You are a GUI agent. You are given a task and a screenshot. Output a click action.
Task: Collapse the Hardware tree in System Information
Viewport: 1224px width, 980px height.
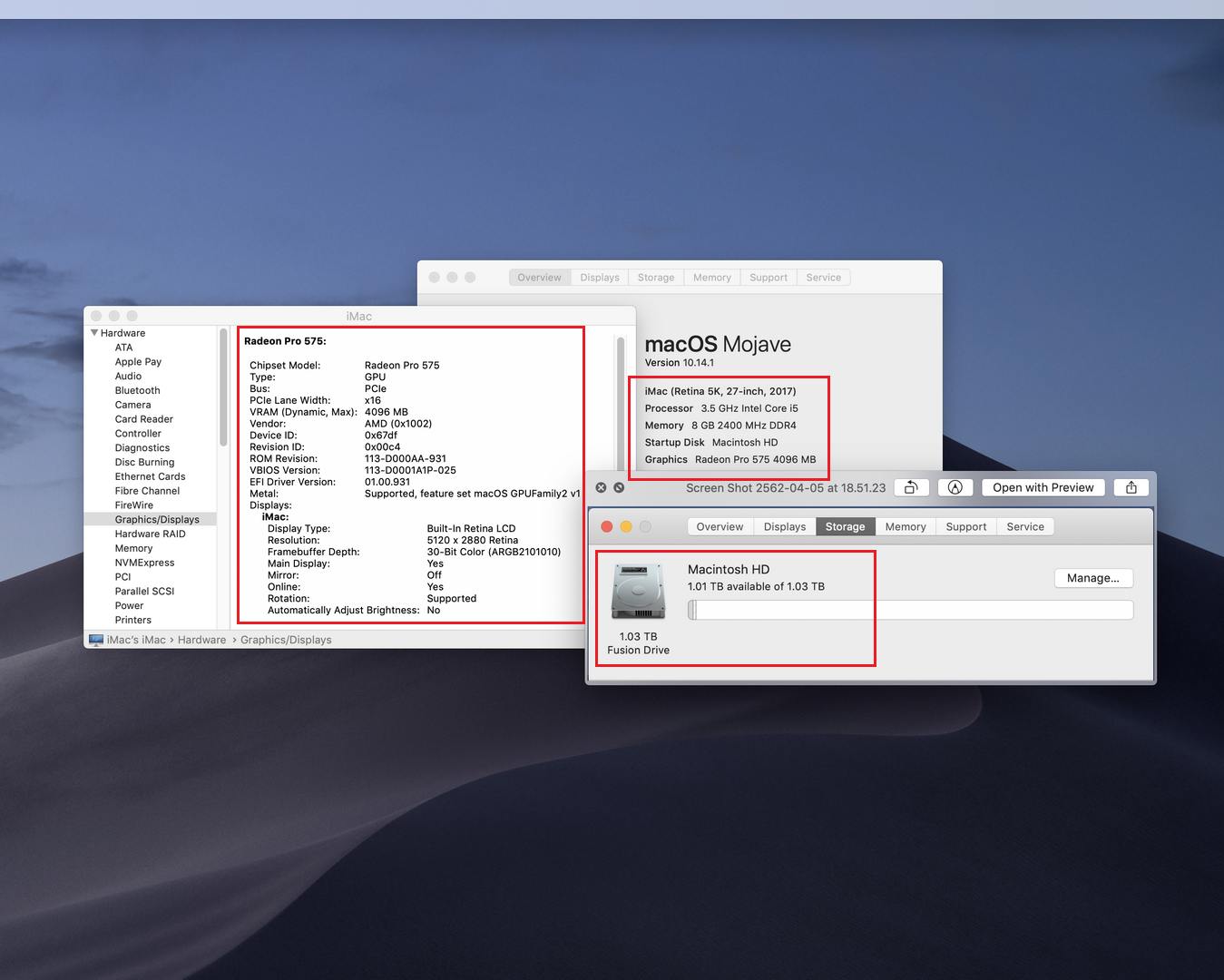(94, 333)
